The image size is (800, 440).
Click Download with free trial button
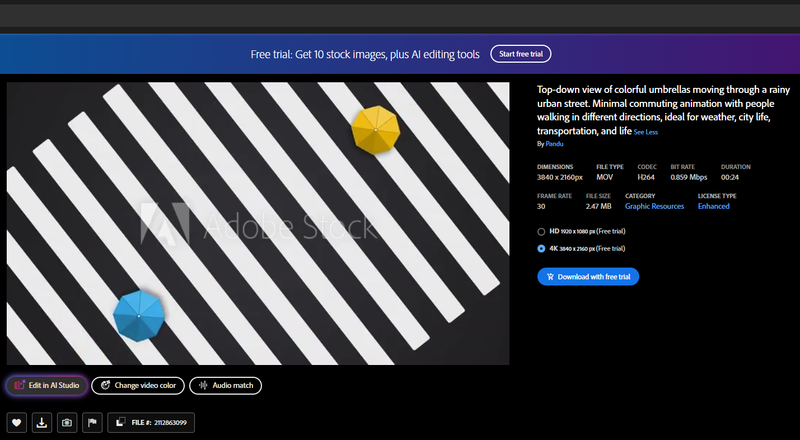click(x=588, y=277)
